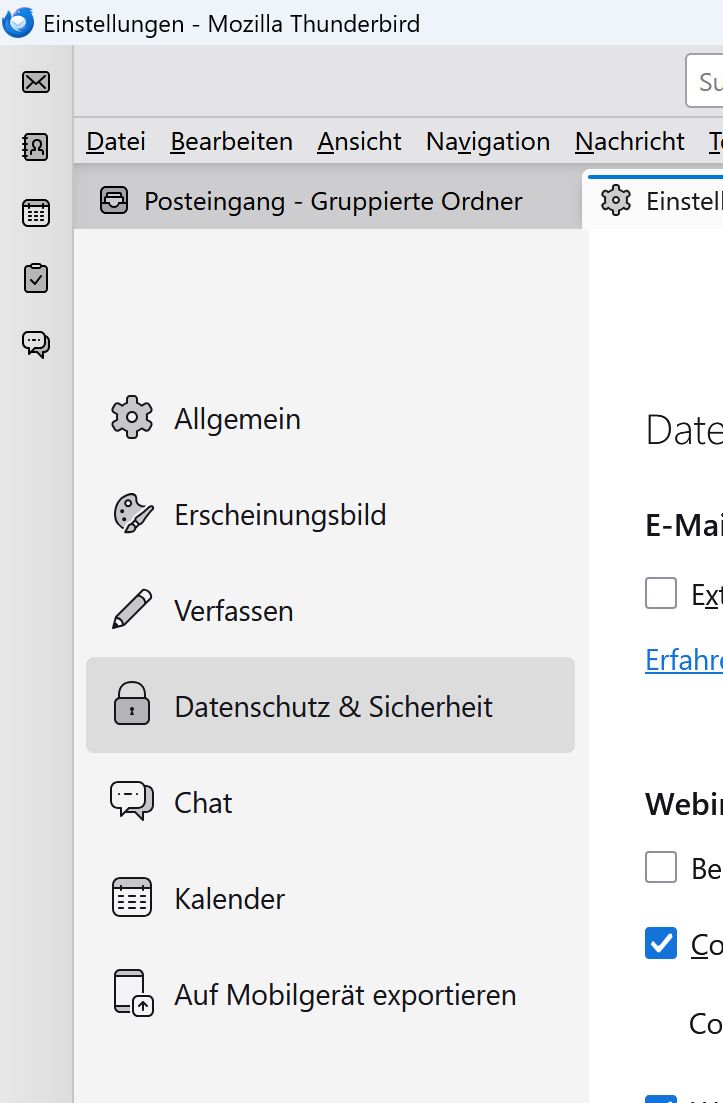Open the Calendar space in left toolbar

(36, 213)
